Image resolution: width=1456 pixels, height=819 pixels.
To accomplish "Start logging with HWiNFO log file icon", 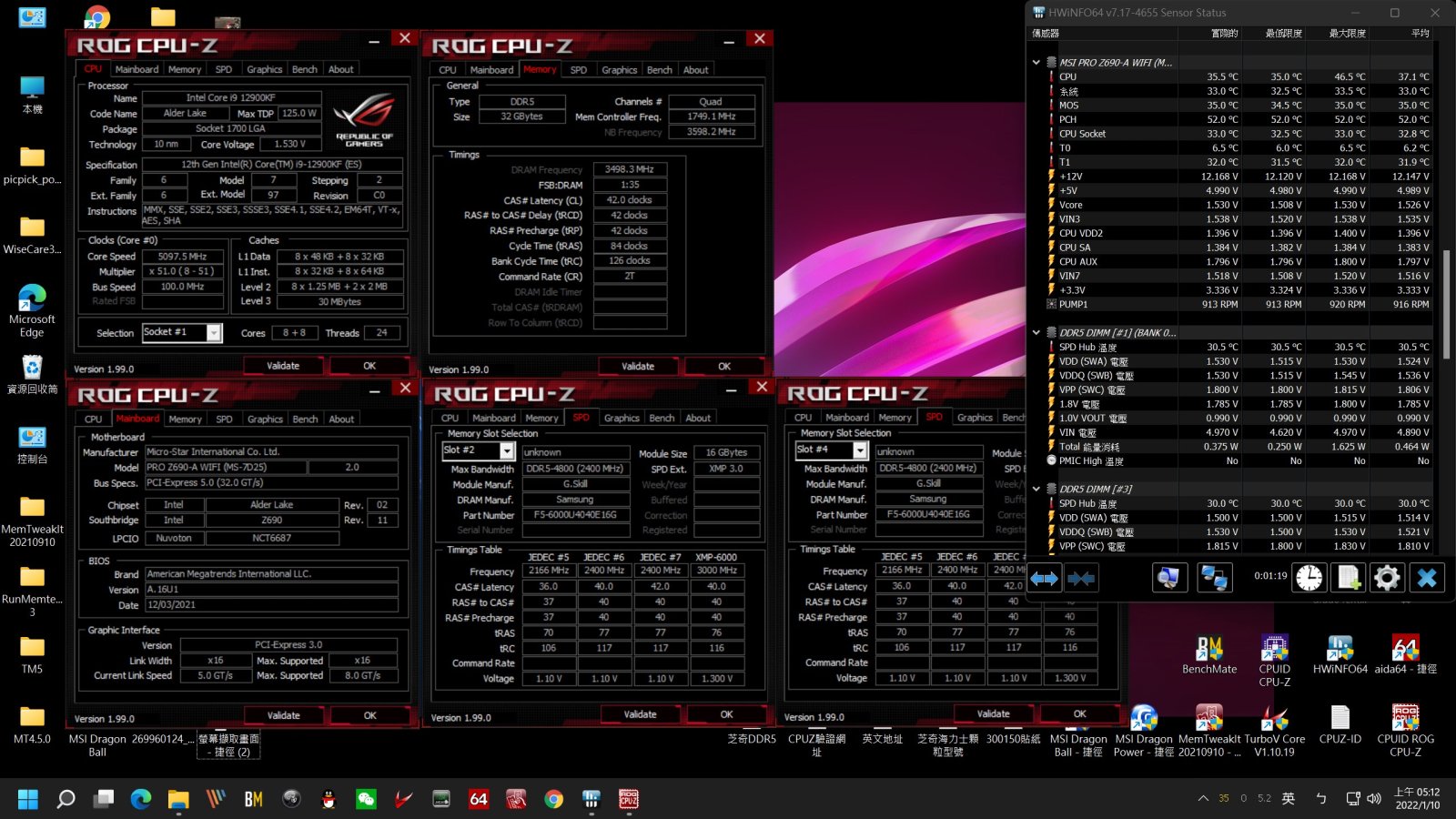I will click(x=1349, y=578).
